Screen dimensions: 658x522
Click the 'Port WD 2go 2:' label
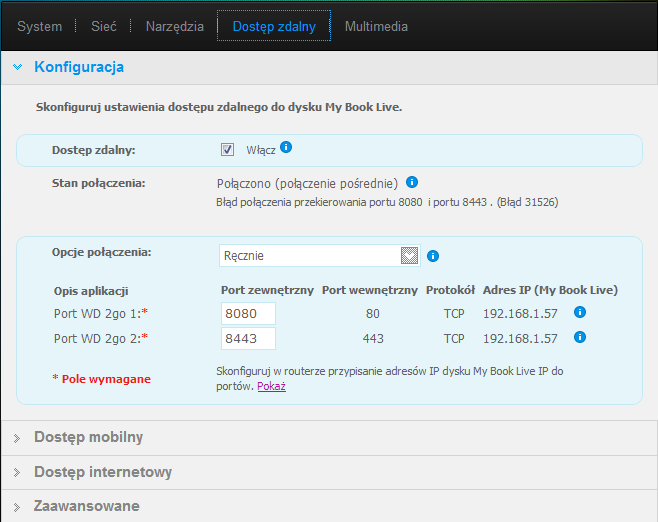(101, 339)
